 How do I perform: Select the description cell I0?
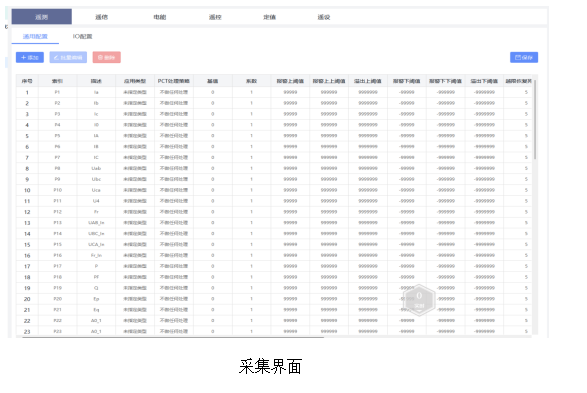pyautogui.click(x=96, y=125)
